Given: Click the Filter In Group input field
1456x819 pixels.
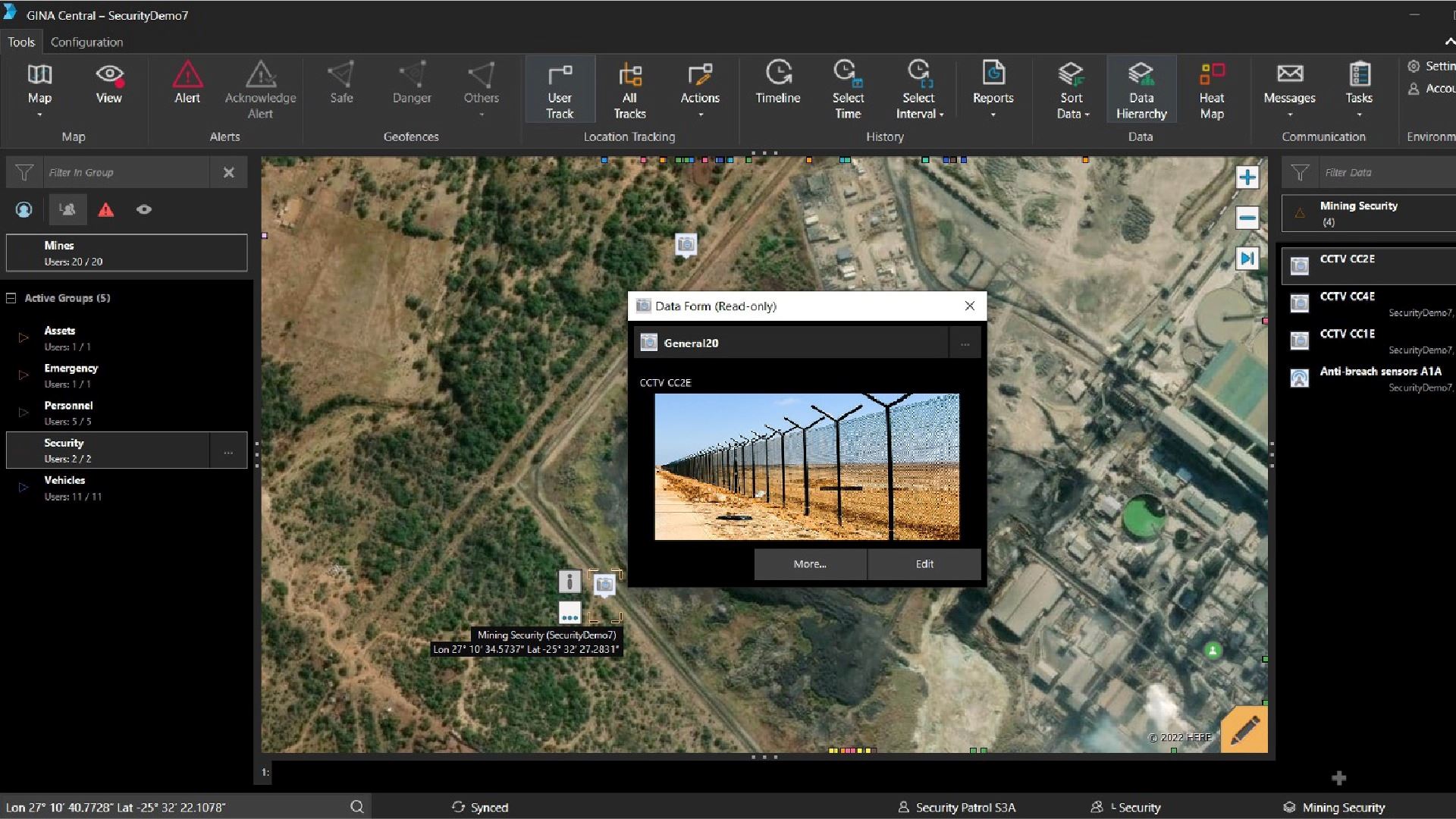Looking at the screenshot, I should [125, 173].
